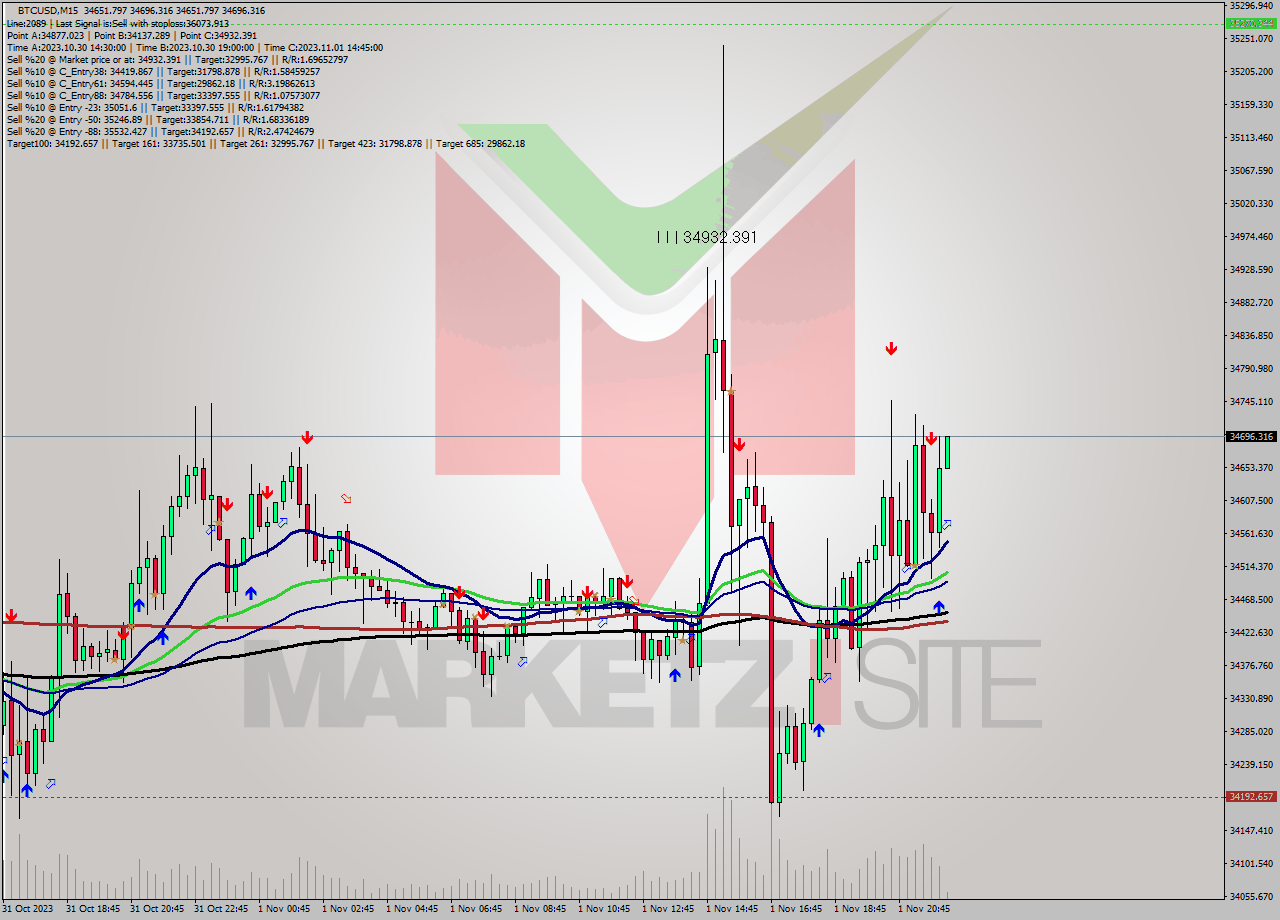Click the 1 Nov 00:45 time label
1280x920 pixels.
(x=284, y=909)
